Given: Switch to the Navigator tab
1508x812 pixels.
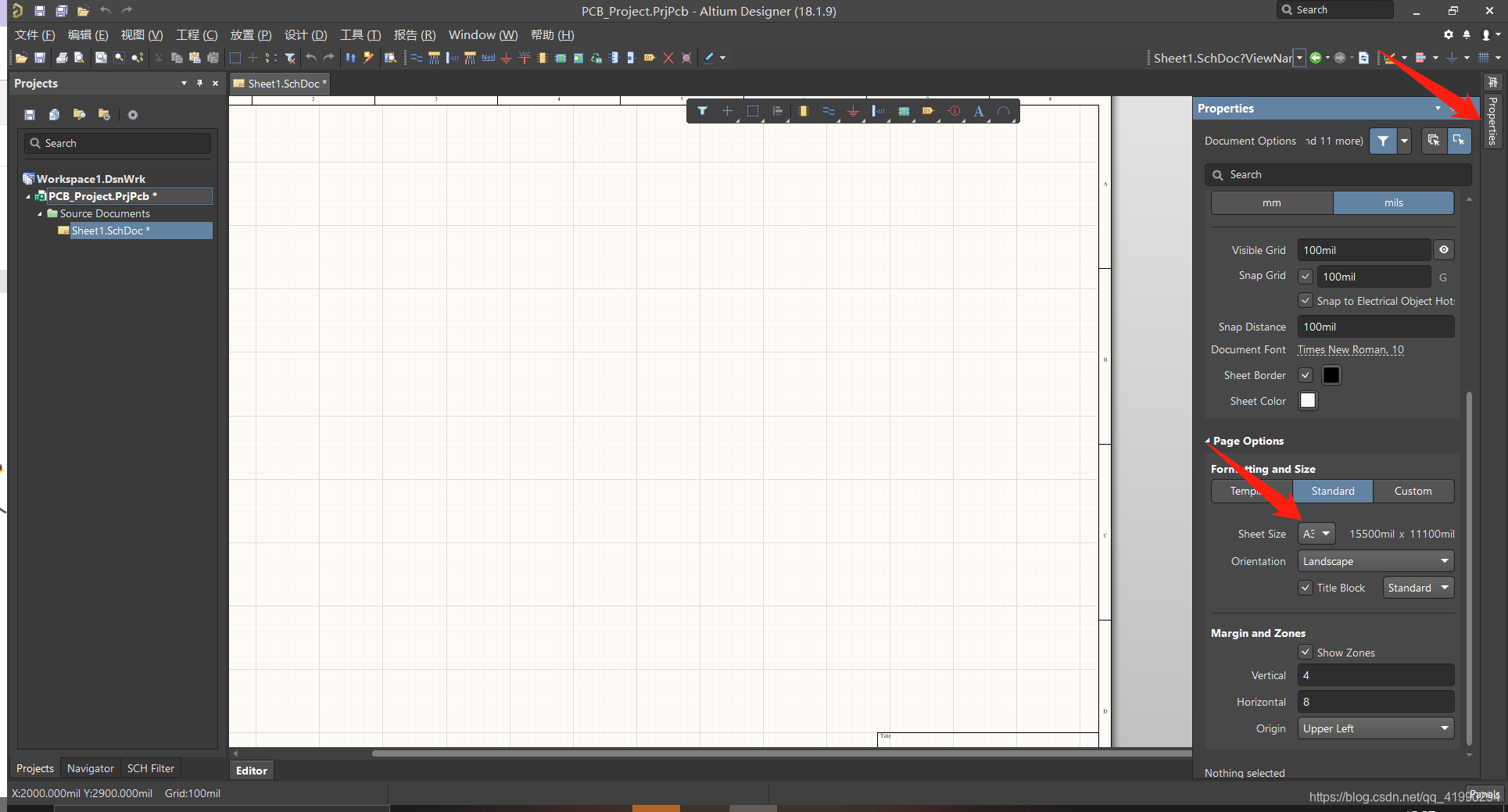Looking at the screenshot, I should pos(90,769).
